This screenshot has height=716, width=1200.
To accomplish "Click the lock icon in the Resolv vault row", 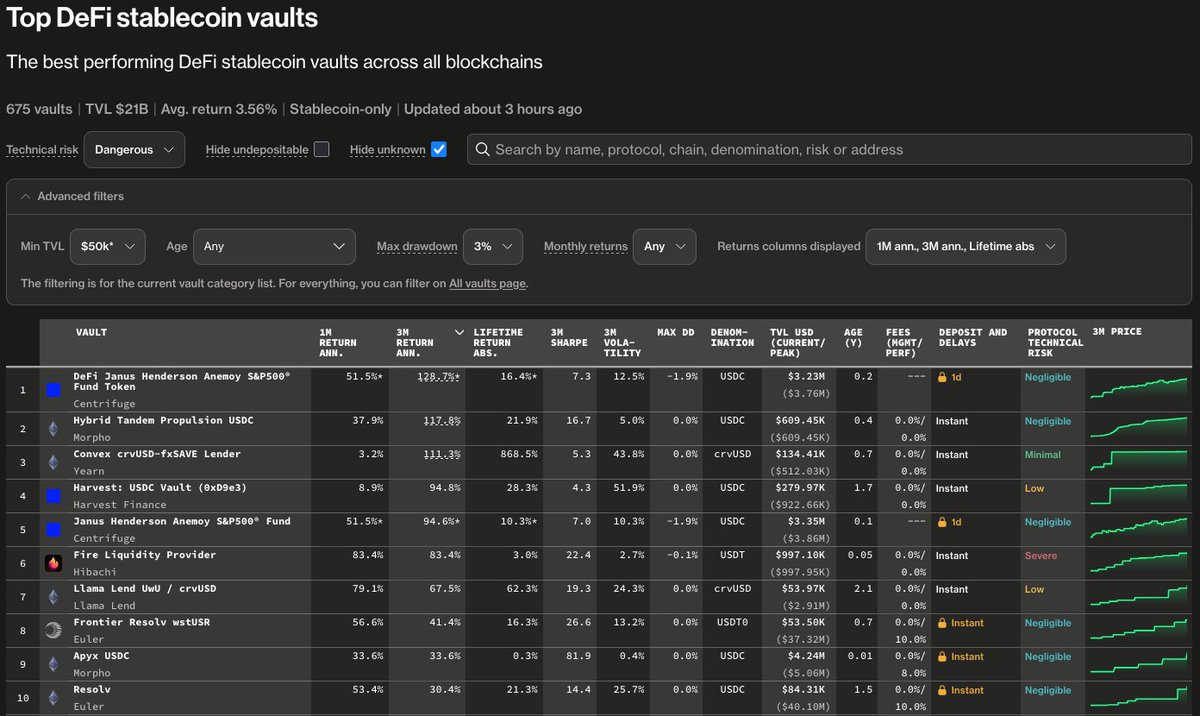I will point(942,690).
